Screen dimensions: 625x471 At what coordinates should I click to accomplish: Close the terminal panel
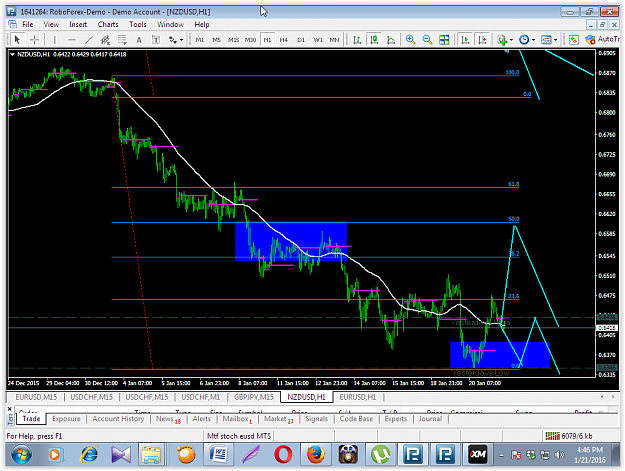click(x=10, y=409)
